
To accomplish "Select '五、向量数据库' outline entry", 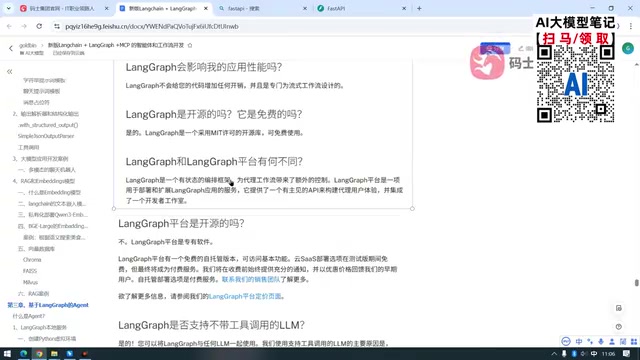I will 36,249.
